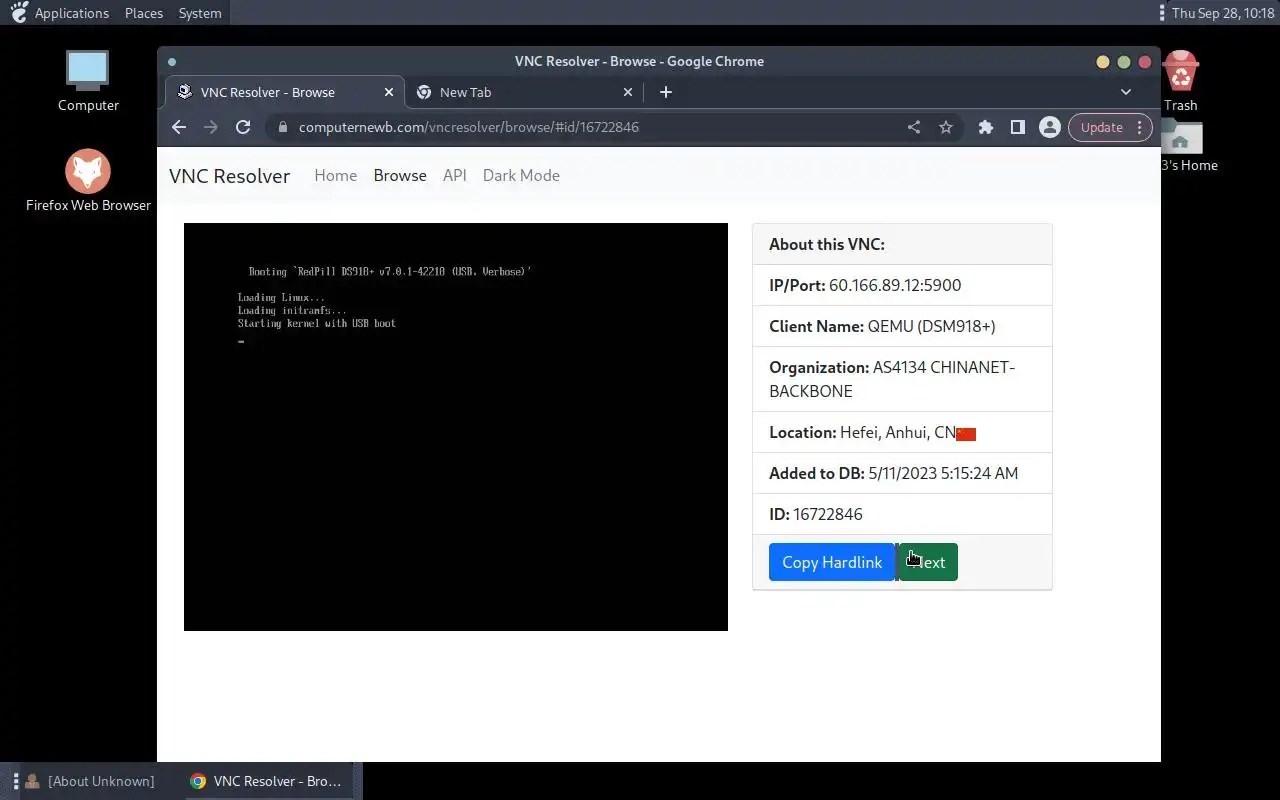
Task: Open the Extensions puzzle icon
Action: 986,127
